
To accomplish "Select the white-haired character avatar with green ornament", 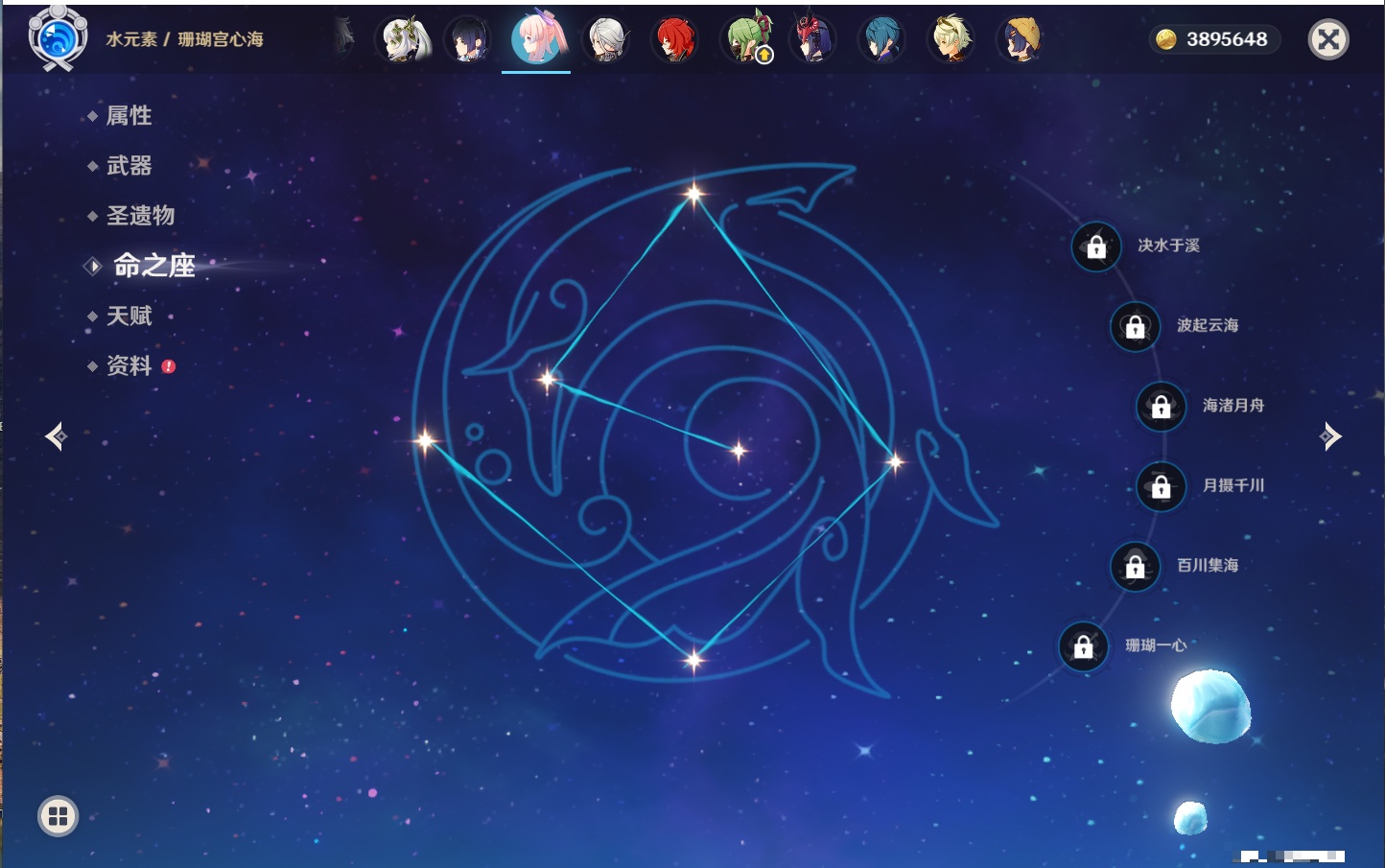I will pyautogui.click(x=404, y=39).
